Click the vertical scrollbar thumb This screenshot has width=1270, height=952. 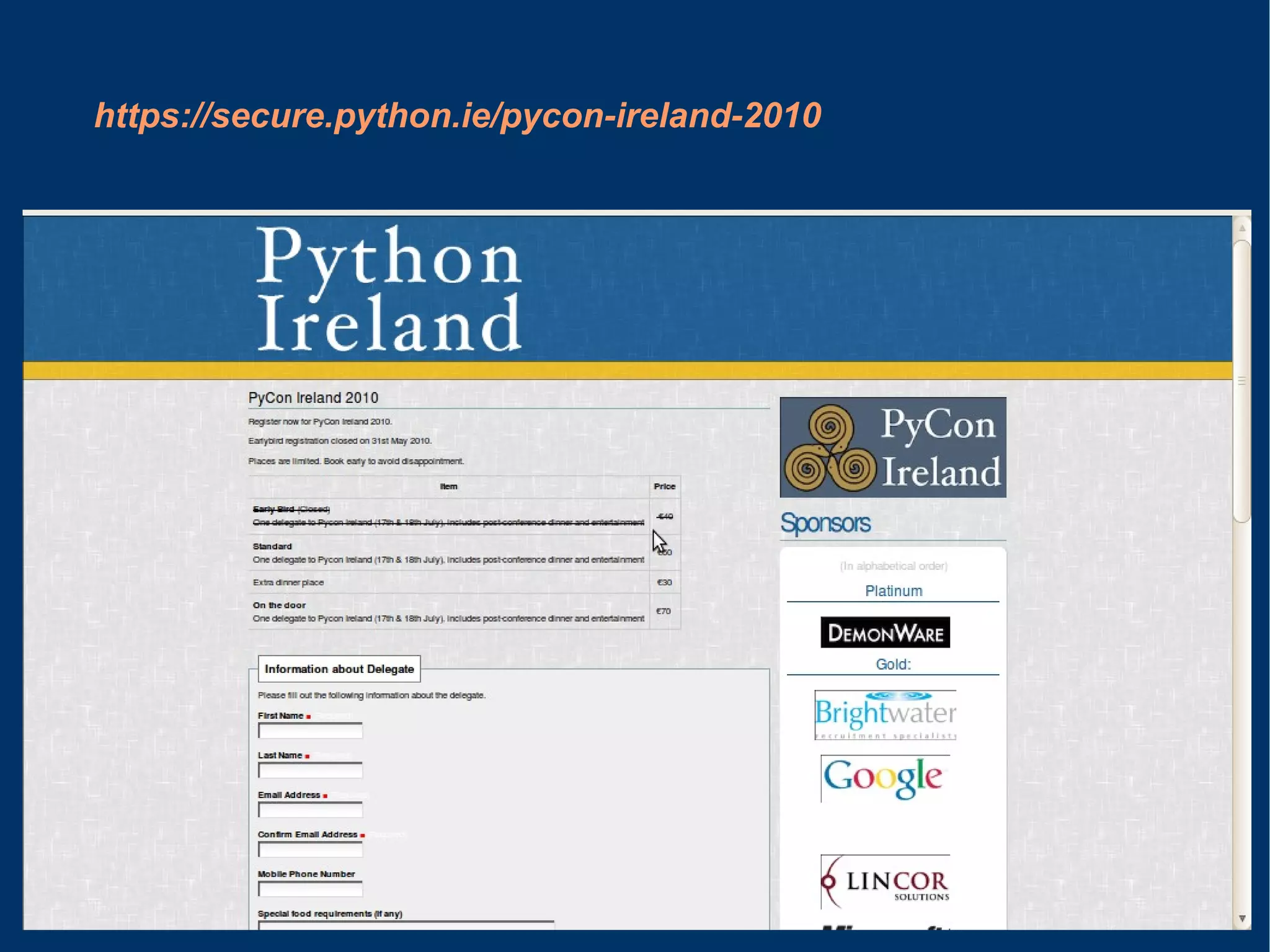pos(1241,381)
